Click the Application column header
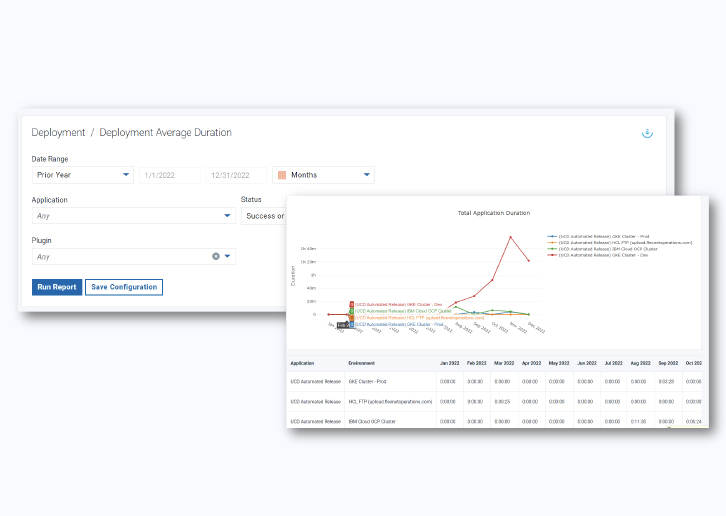The width and height of the screenshot is (726, 516). [x=303, y=363]
